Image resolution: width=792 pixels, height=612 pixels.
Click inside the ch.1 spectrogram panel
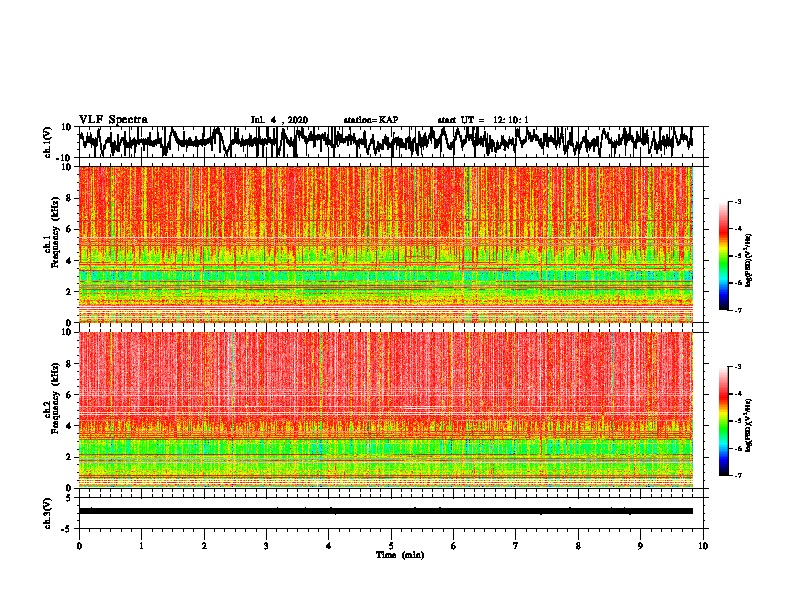pyautogui.click(x=386, y=244)
